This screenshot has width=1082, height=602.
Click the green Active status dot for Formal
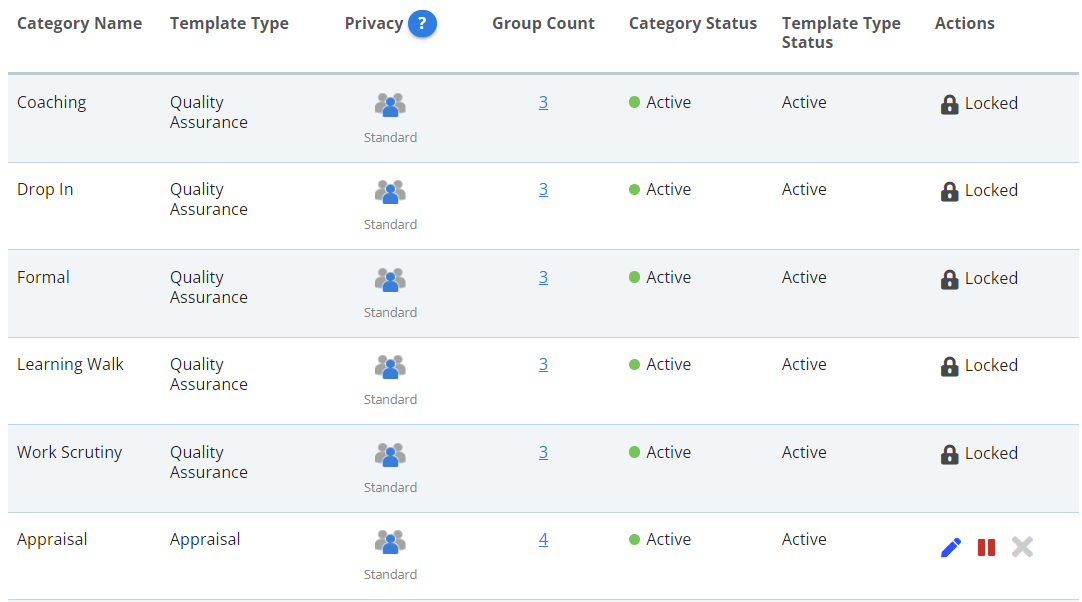[x=634, y=277]
